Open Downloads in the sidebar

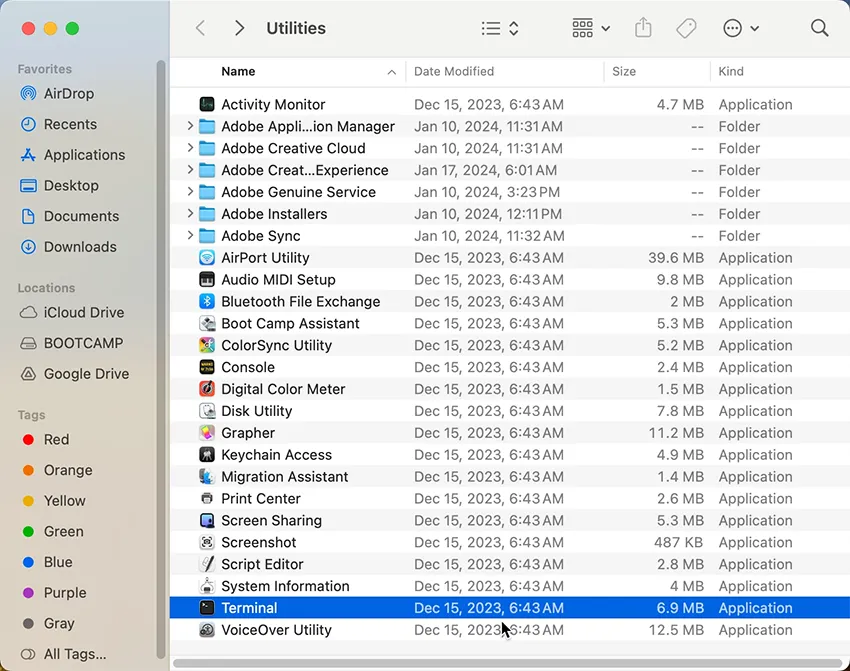(68, 247)
